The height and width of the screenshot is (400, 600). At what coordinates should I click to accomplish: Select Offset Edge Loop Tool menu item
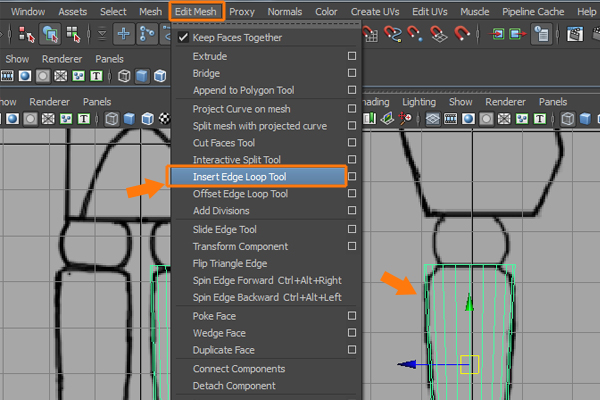coord(240,194)
